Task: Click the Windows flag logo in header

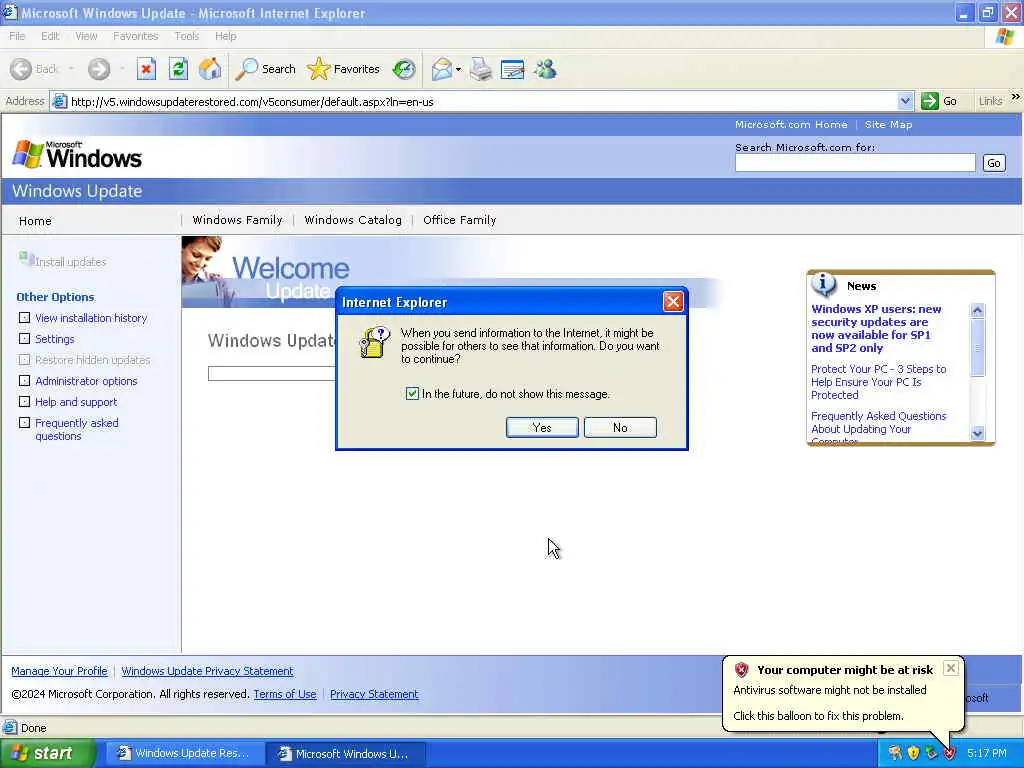Action: tap(27, 154)
